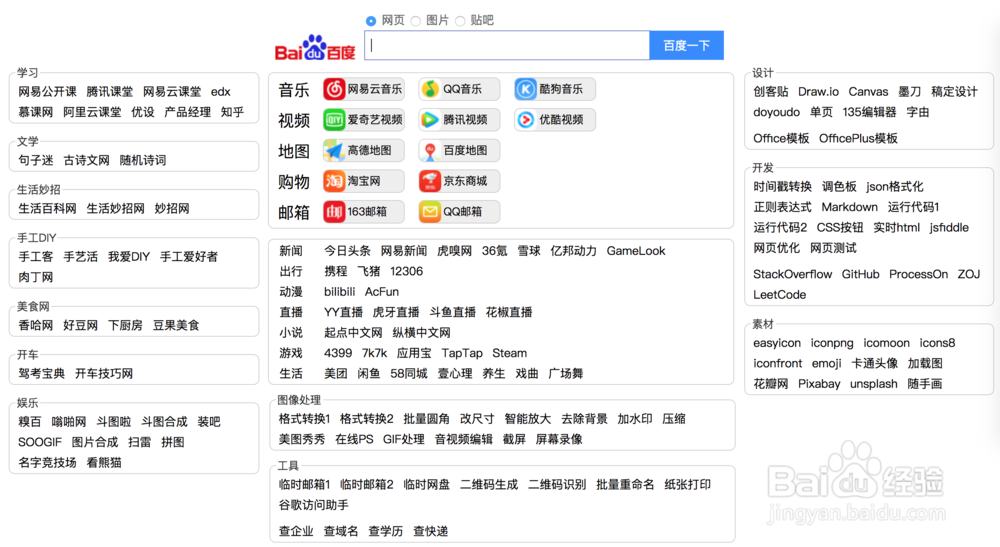Select the 图片 radio button

[x=416, y=21]
